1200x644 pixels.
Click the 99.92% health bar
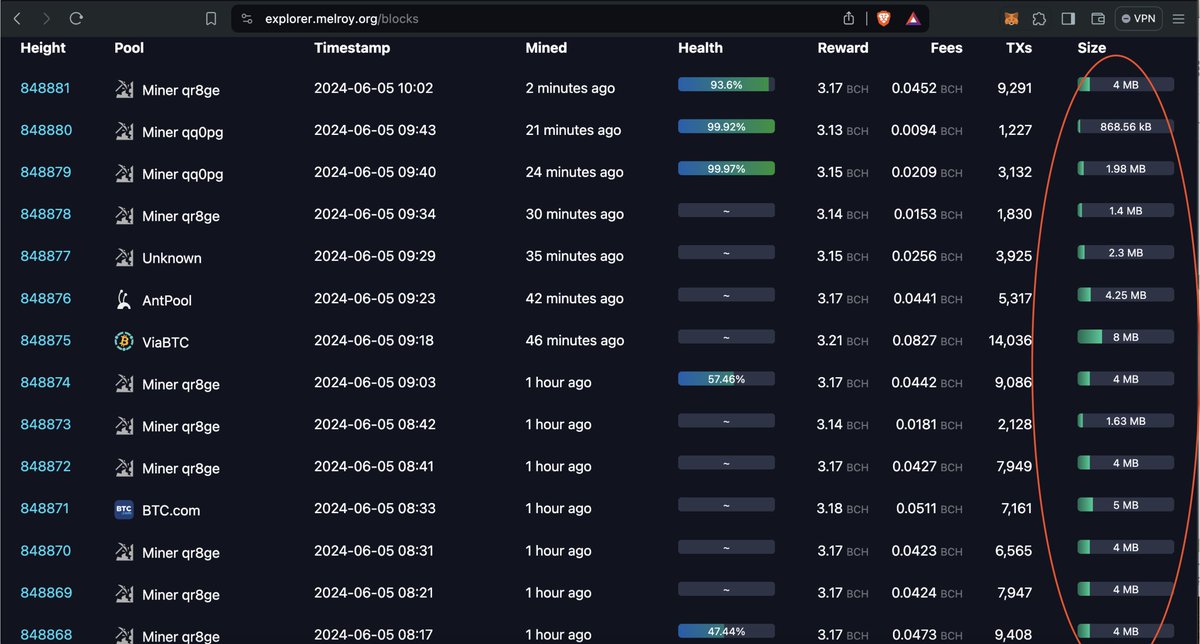pos(726,127)
